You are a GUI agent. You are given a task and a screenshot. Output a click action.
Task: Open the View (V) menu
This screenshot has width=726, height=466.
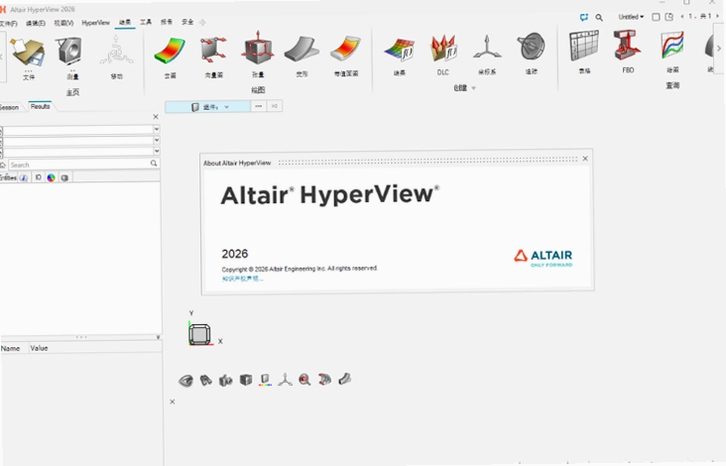[x=63, y=23]
